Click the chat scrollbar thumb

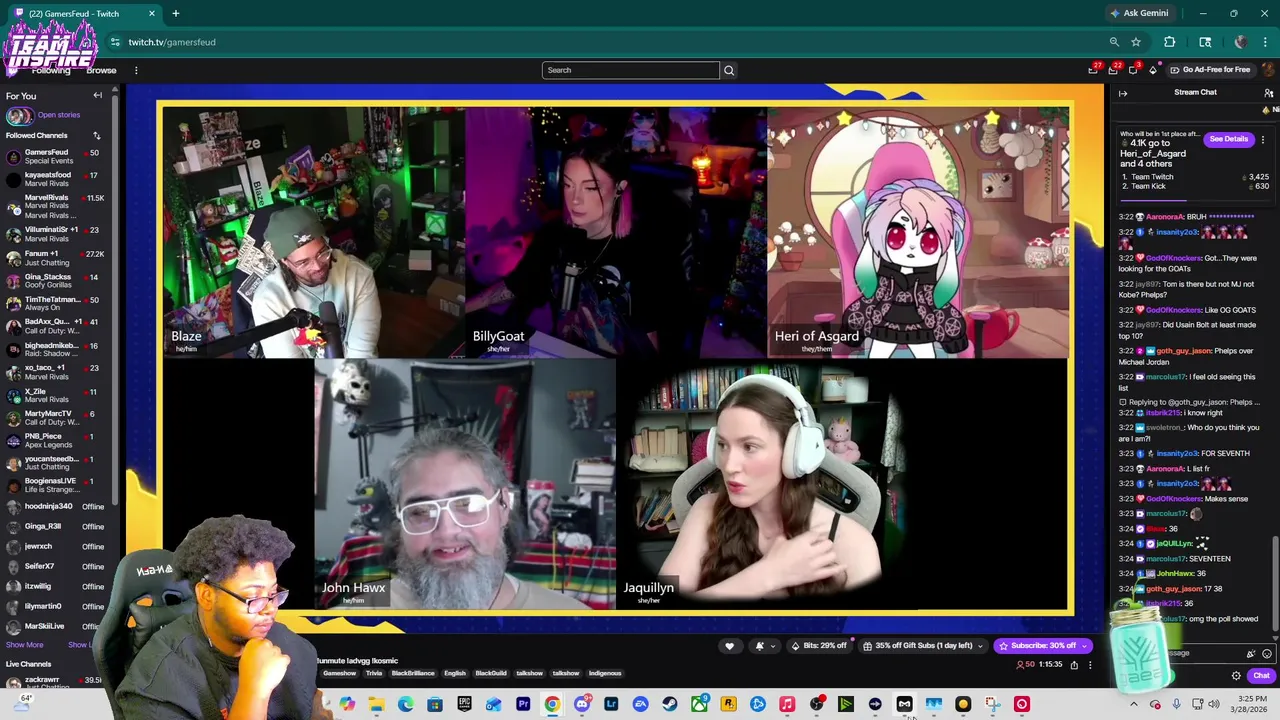1274,583
